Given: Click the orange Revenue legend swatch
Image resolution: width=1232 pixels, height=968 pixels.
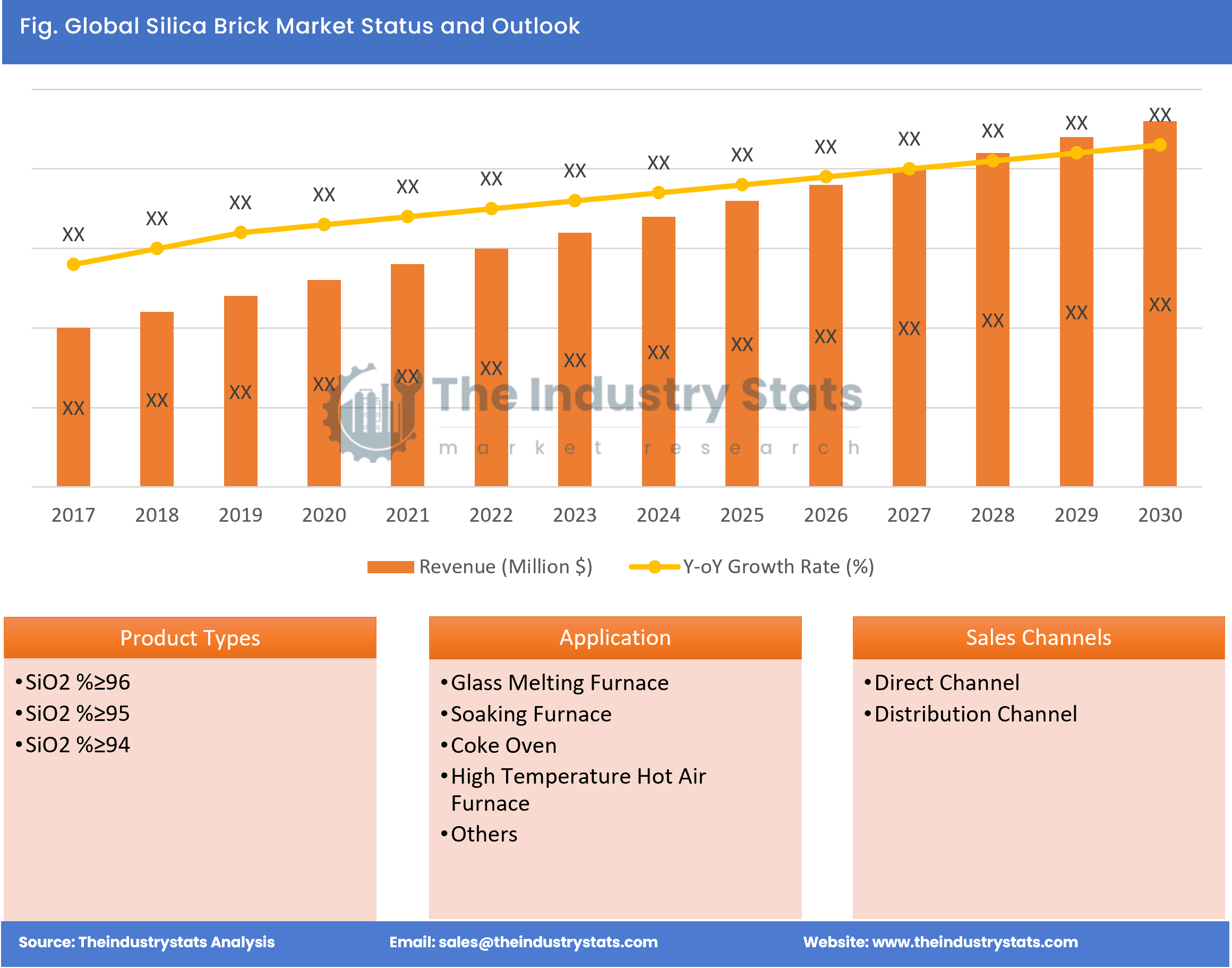Looking at the screenshot, I should [390, 567].
